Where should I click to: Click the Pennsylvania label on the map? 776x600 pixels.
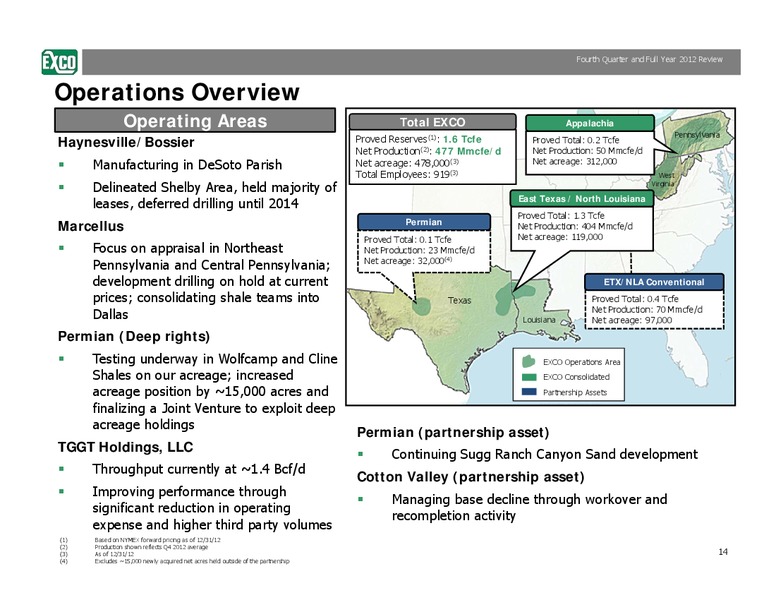point(697,135)
